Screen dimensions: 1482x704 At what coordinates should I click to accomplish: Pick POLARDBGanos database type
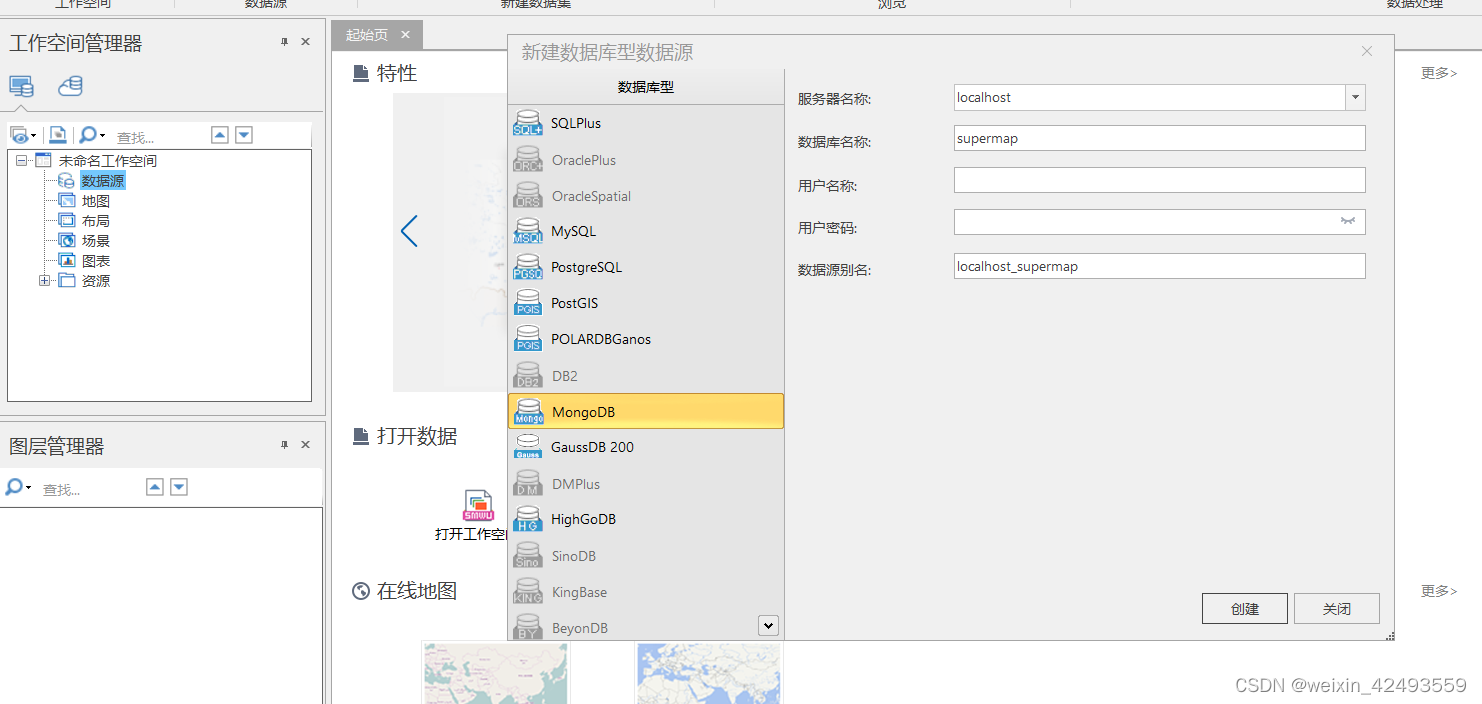(645, 339)
